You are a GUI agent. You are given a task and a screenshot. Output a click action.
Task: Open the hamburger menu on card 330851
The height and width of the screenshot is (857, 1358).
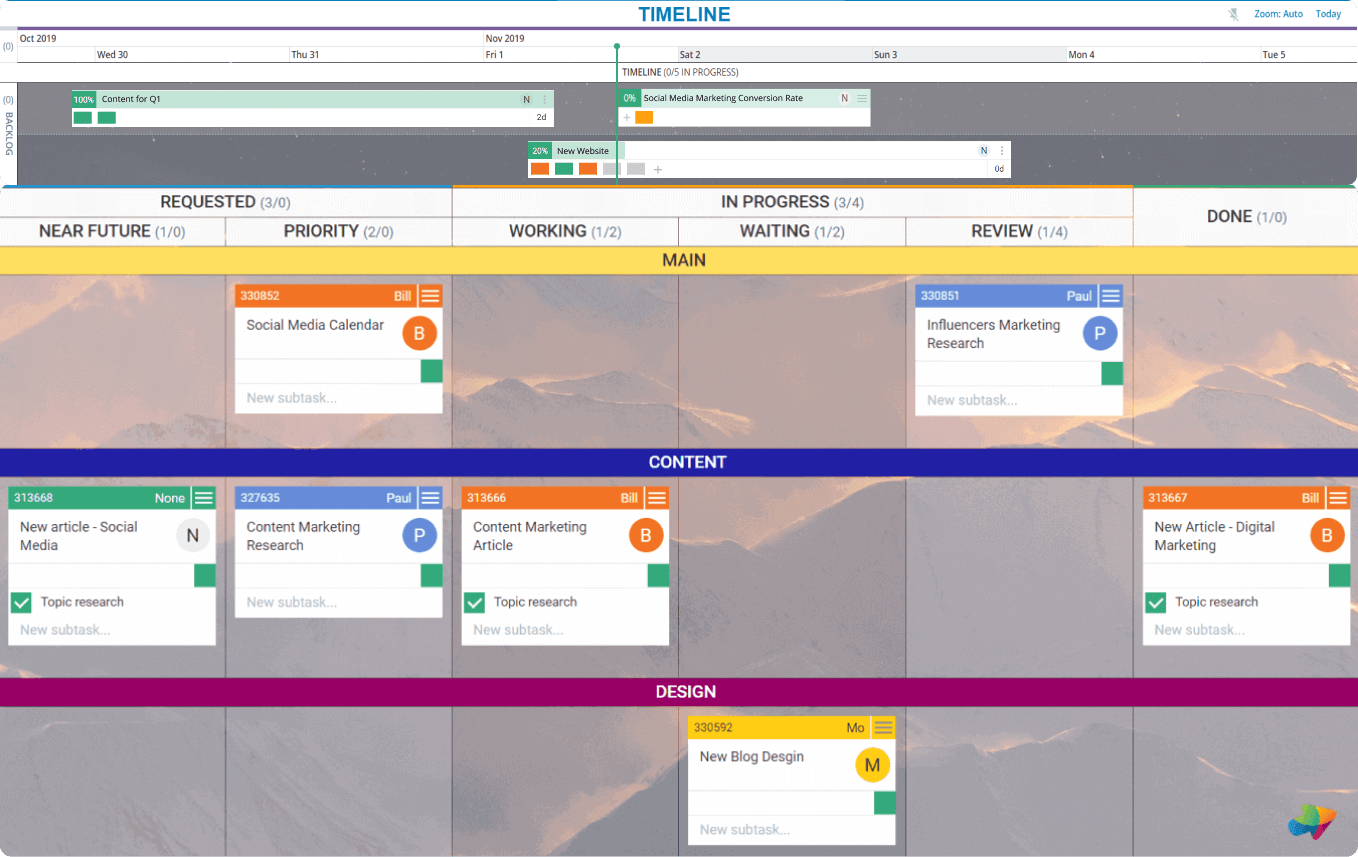pos(1110,295)
